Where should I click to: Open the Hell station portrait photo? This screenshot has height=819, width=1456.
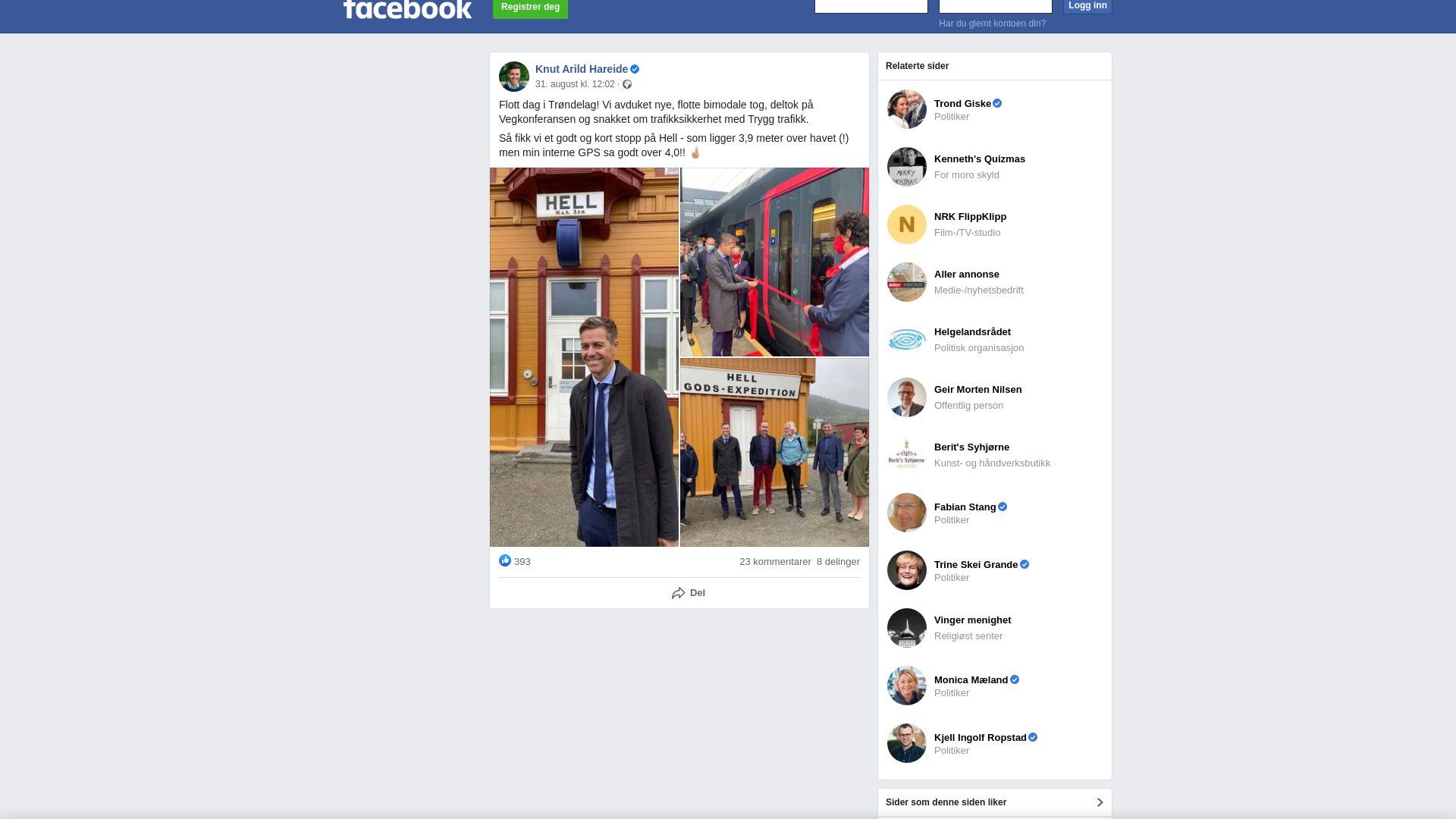(x=584, y=357)
